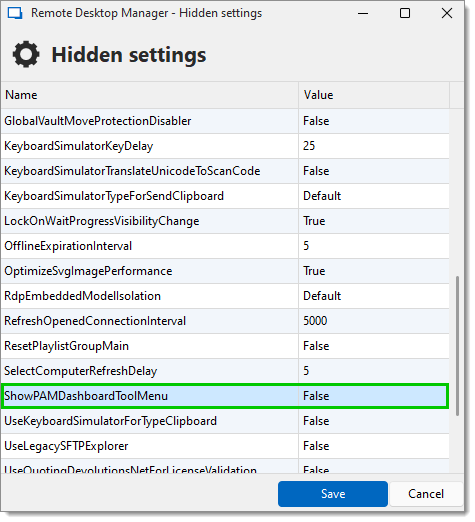Click False value of UseLegacySFTPExplorer
Screen dimensions: 475x522
317,447
